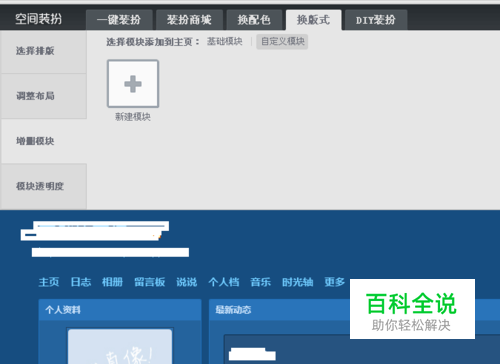Choose 增删模块 in the sidebar

(43, 141)
